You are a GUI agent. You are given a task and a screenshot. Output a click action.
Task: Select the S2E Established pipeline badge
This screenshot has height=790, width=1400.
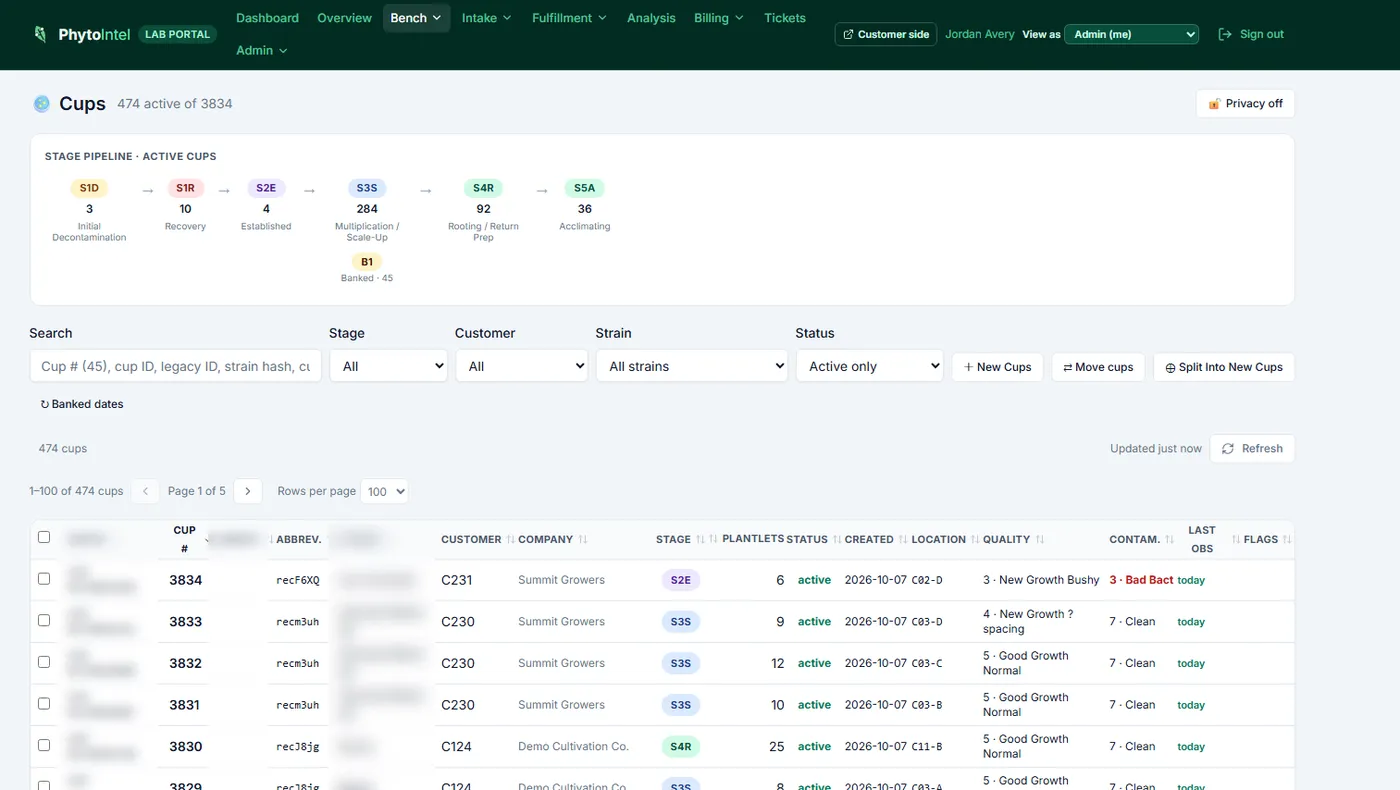(x=266, y=188)
